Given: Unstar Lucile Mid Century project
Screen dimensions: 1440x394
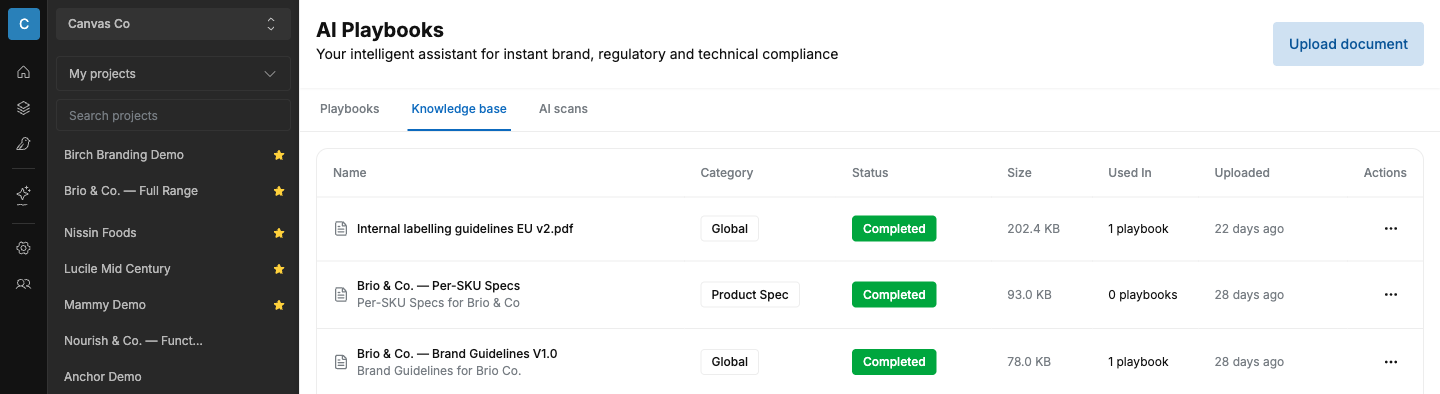Looking at the screenshot, I should [279, 269].
